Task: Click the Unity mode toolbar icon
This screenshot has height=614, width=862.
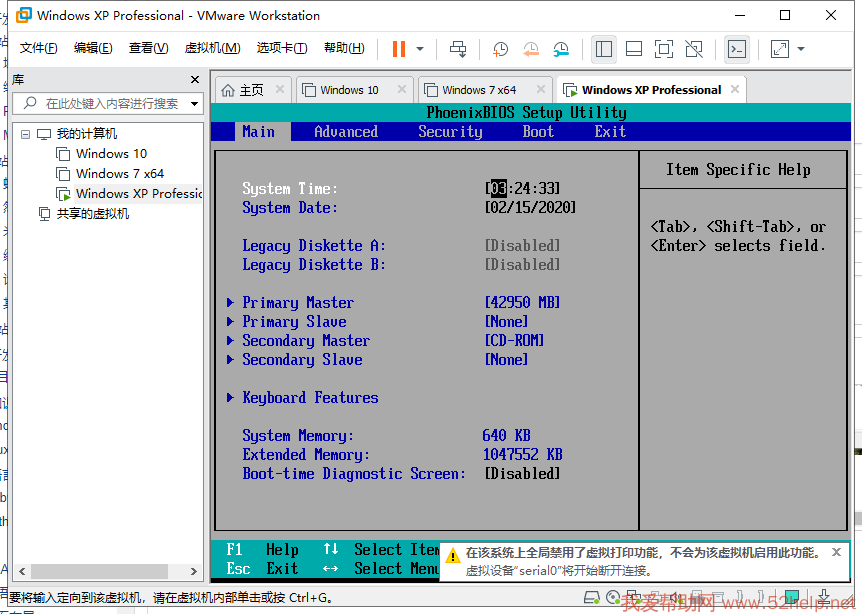Action: pyautogui.click(x=694, y=49)
